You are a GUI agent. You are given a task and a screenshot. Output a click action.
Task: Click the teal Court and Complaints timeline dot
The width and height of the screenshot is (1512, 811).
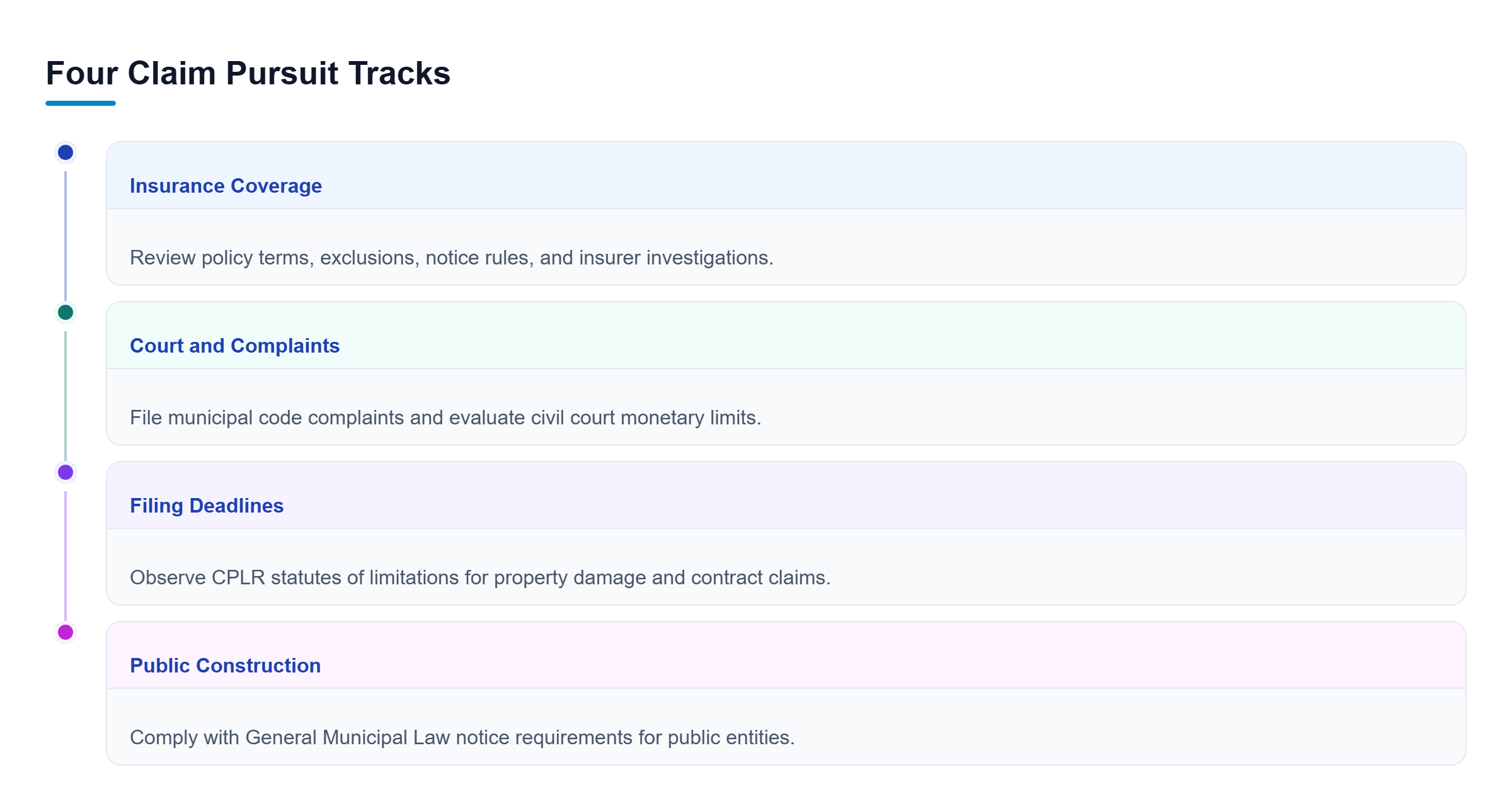66,312
